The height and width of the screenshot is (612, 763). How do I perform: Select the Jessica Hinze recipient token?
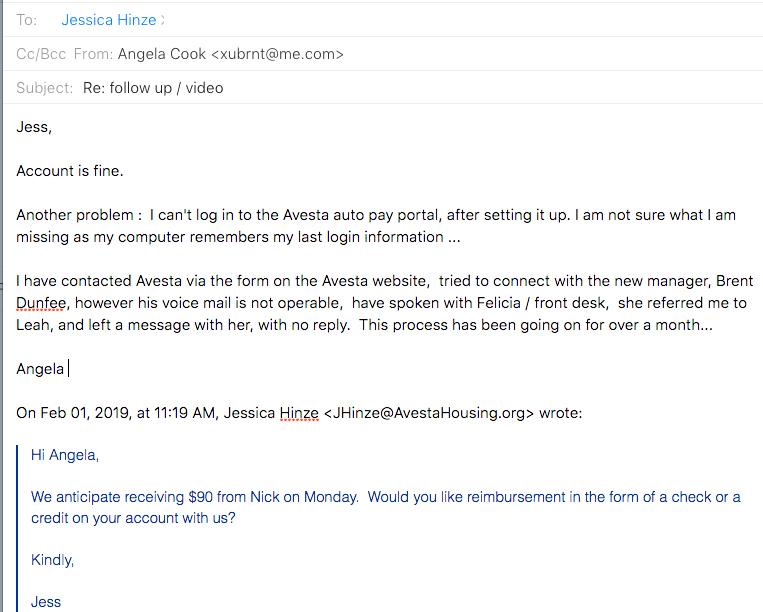click(x=109, y=20)
